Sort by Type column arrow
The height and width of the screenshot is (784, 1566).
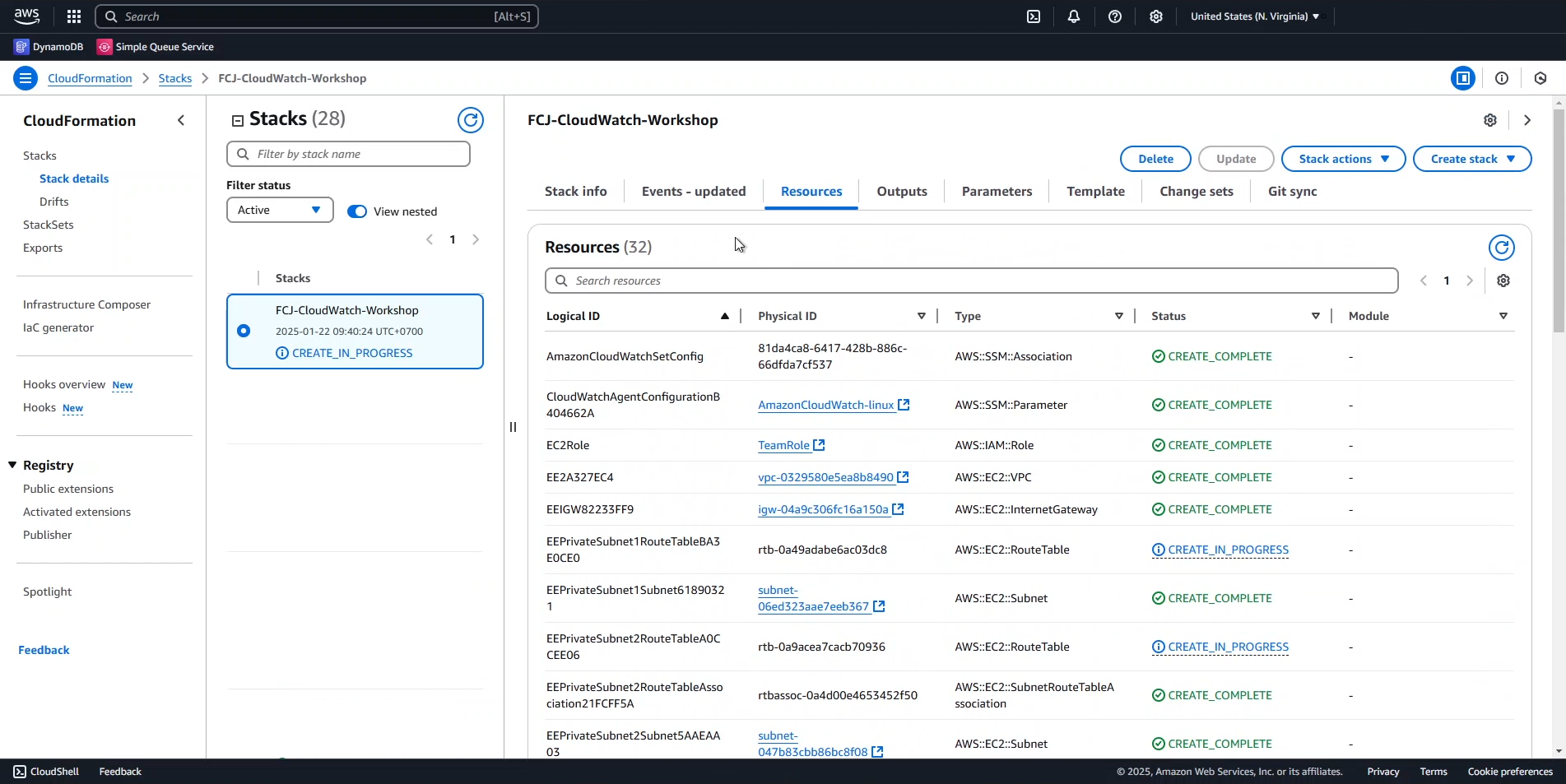point(1119,316)
